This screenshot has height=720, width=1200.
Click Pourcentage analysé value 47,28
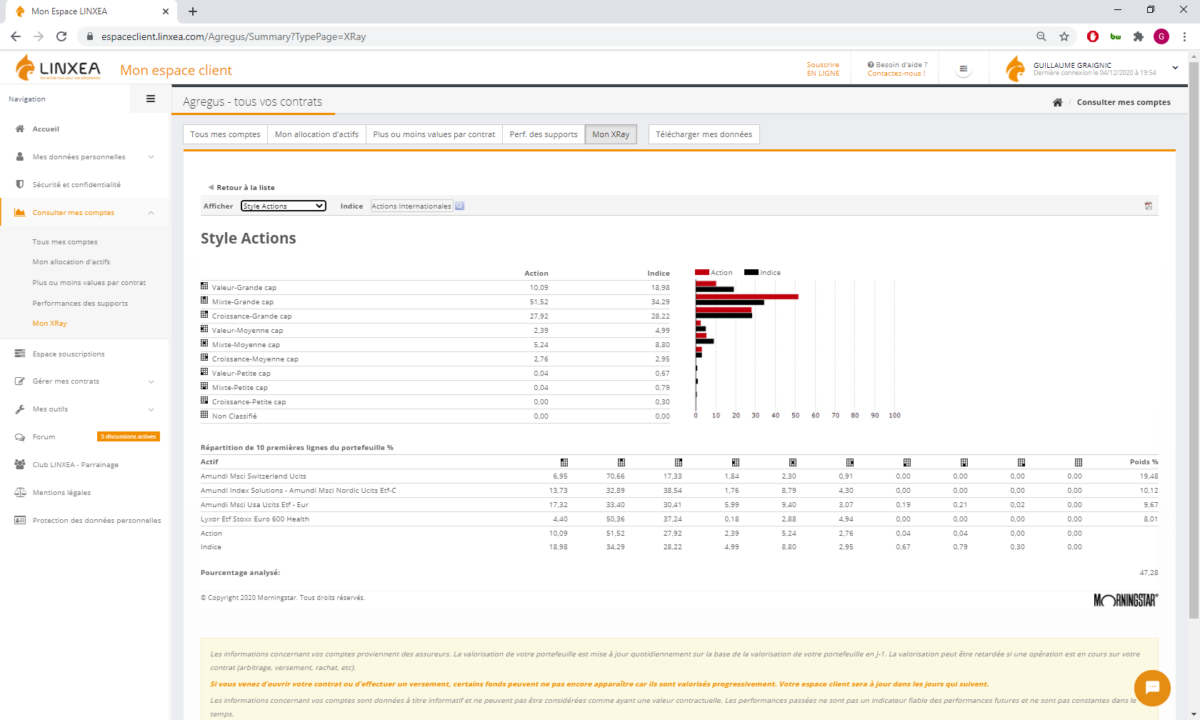coord(1149,573)
